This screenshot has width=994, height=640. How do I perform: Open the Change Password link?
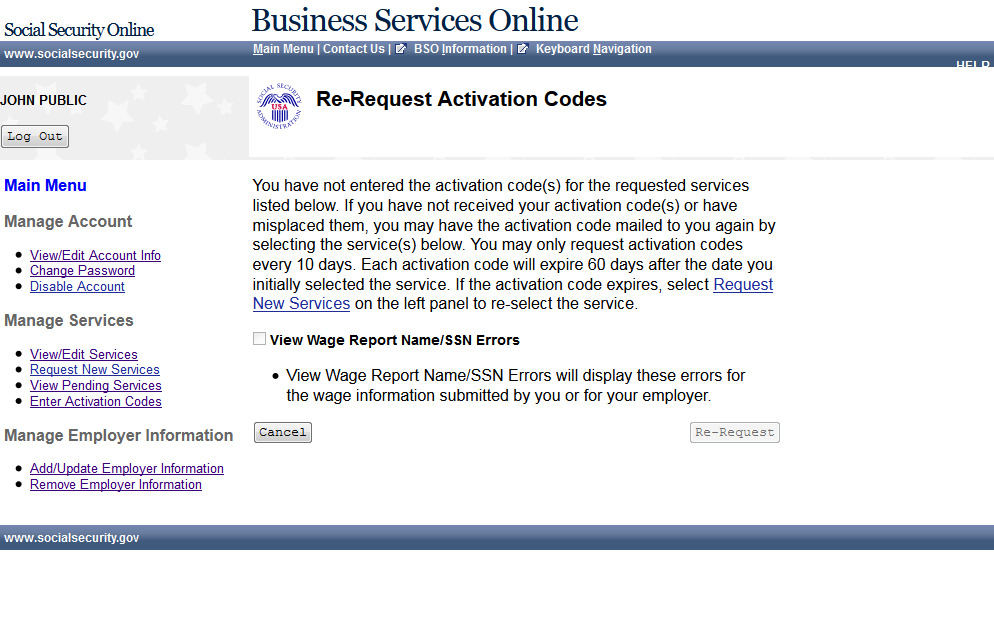(82, 271)
